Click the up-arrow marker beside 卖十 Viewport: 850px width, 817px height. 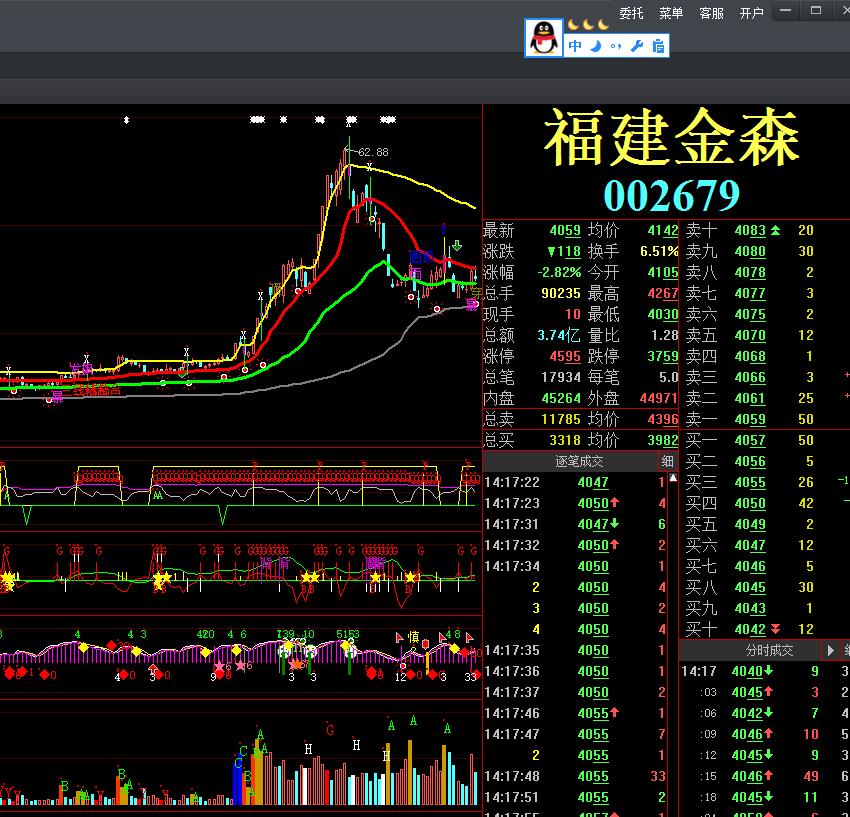776,230
